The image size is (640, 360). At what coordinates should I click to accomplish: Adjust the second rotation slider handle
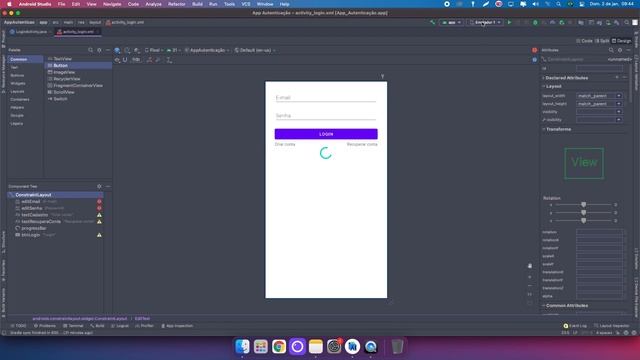pyautogui.click(x=583, y=213)
